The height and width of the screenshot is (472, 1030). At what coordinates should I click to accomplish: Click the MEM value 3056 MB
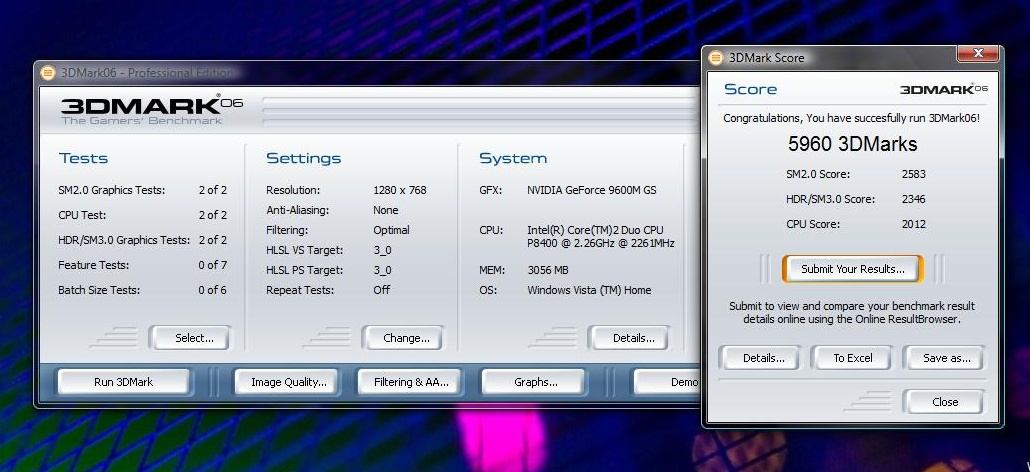[548, 270]
